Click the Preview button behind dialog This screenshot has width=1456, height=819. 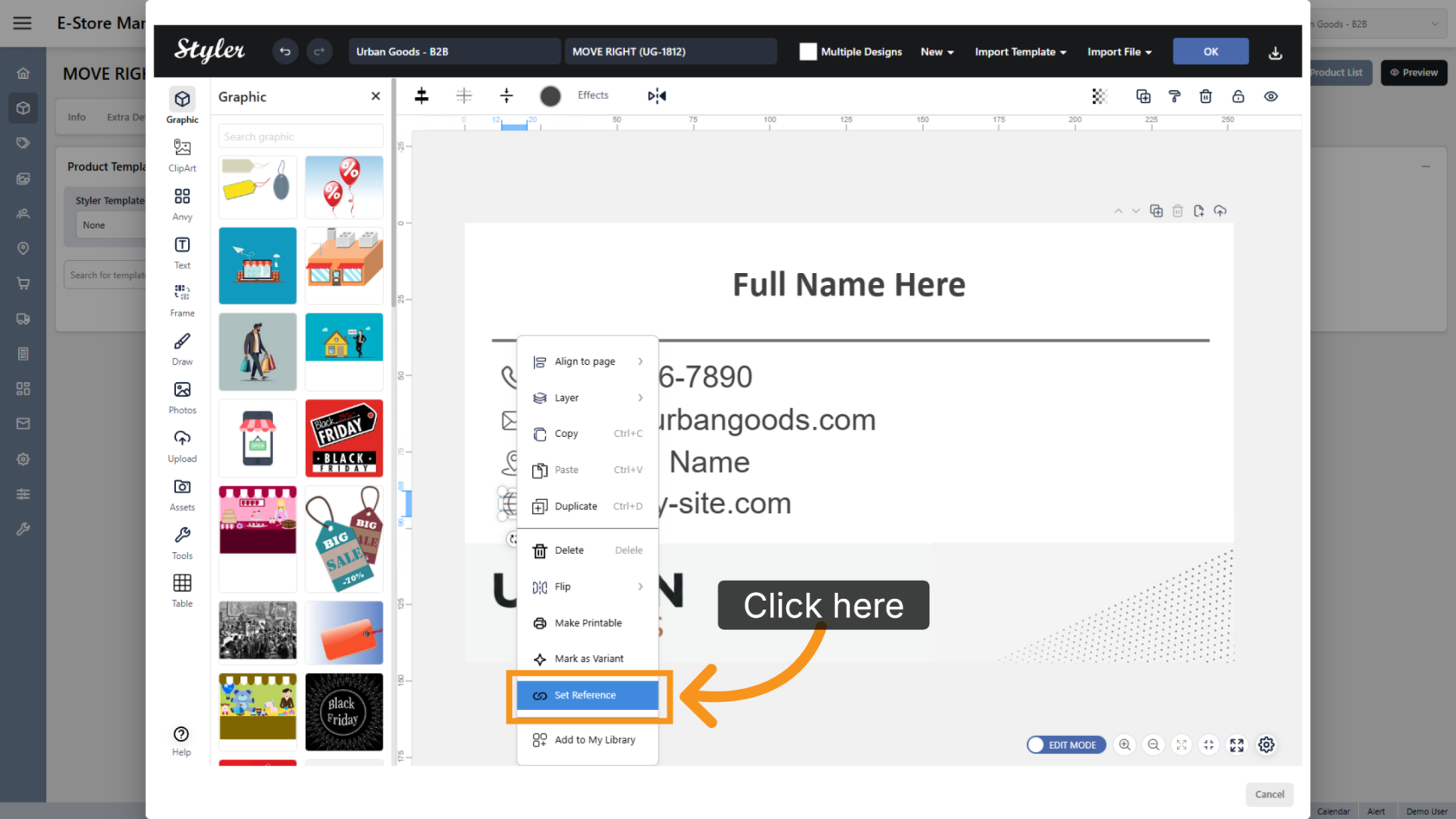[x=1414, y=73]
